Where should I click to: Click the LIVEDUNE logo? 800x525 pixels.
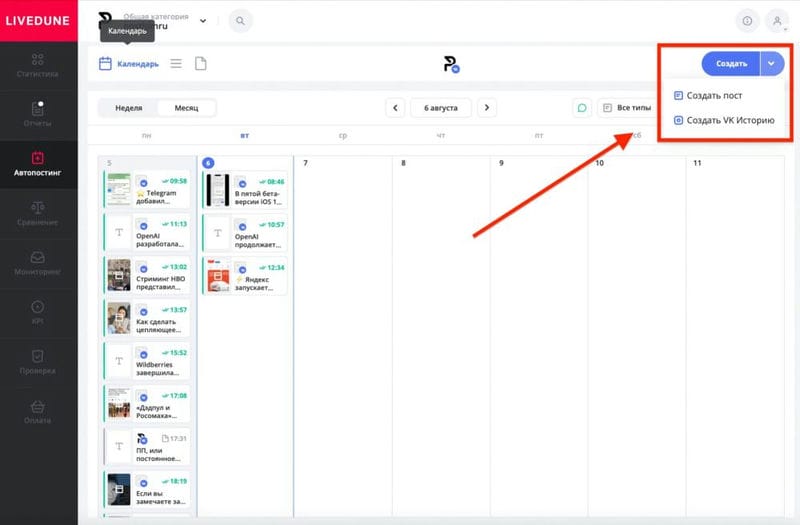point(38,21)
